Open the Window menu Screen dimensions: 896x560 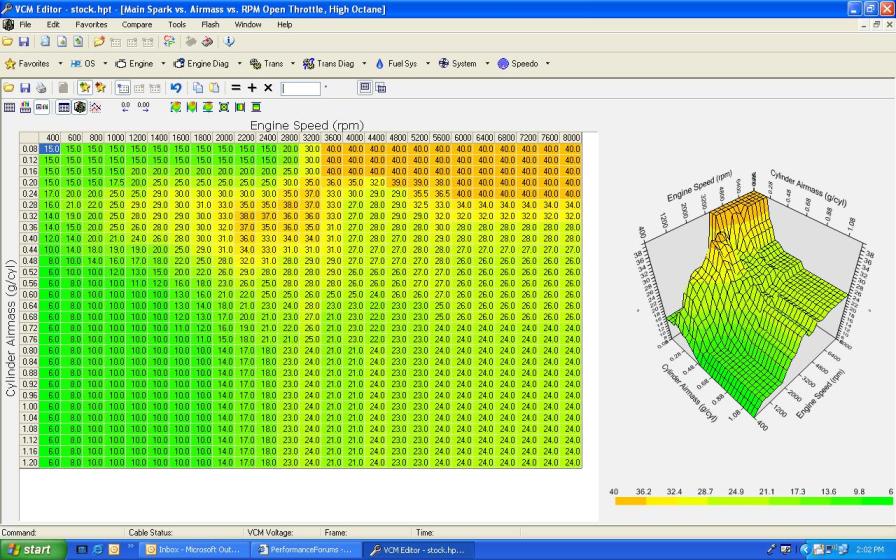click(x=247, y=25)
